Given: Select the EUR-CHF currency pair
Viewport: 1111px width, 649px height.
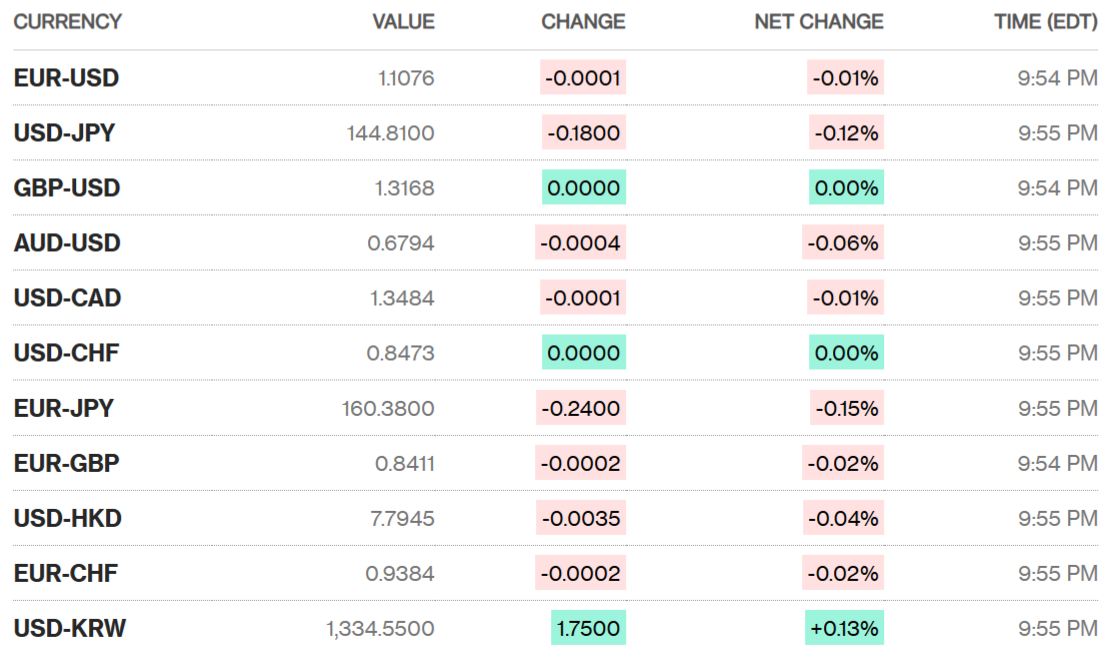Looking at the screenshot, I should click(66, 573).
